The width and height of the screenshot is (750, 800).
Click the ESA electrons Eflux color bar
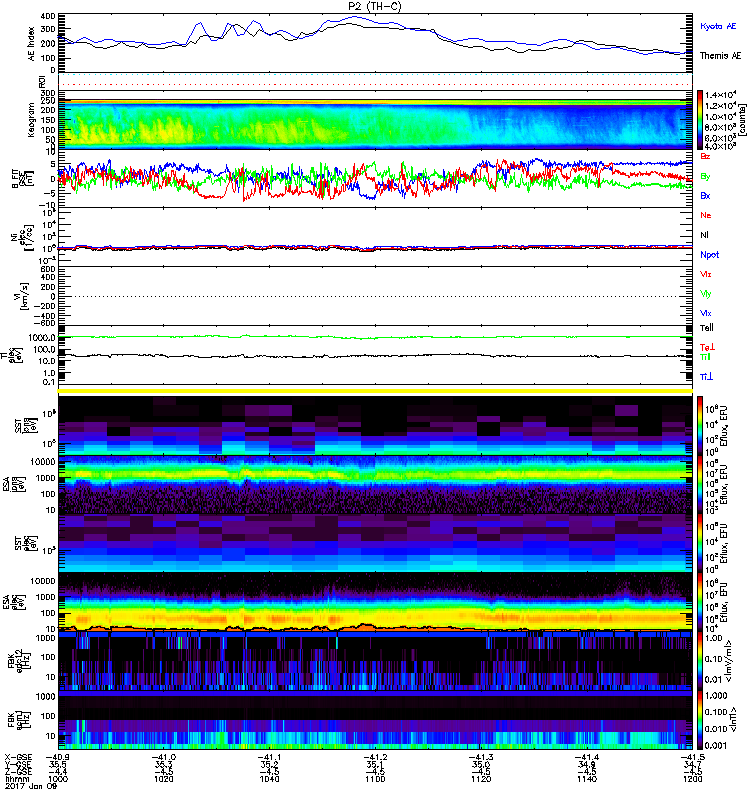pyautogui.click(x=700, y=602)
